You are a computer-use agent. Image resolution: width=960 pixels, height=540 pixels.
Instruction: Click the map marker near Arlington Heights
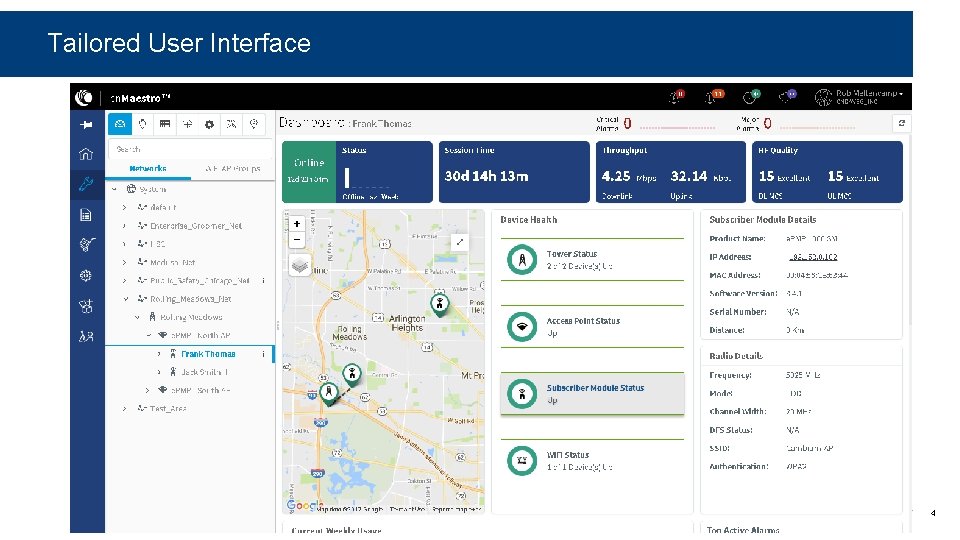pyautogui.click(x=440, y=304)
